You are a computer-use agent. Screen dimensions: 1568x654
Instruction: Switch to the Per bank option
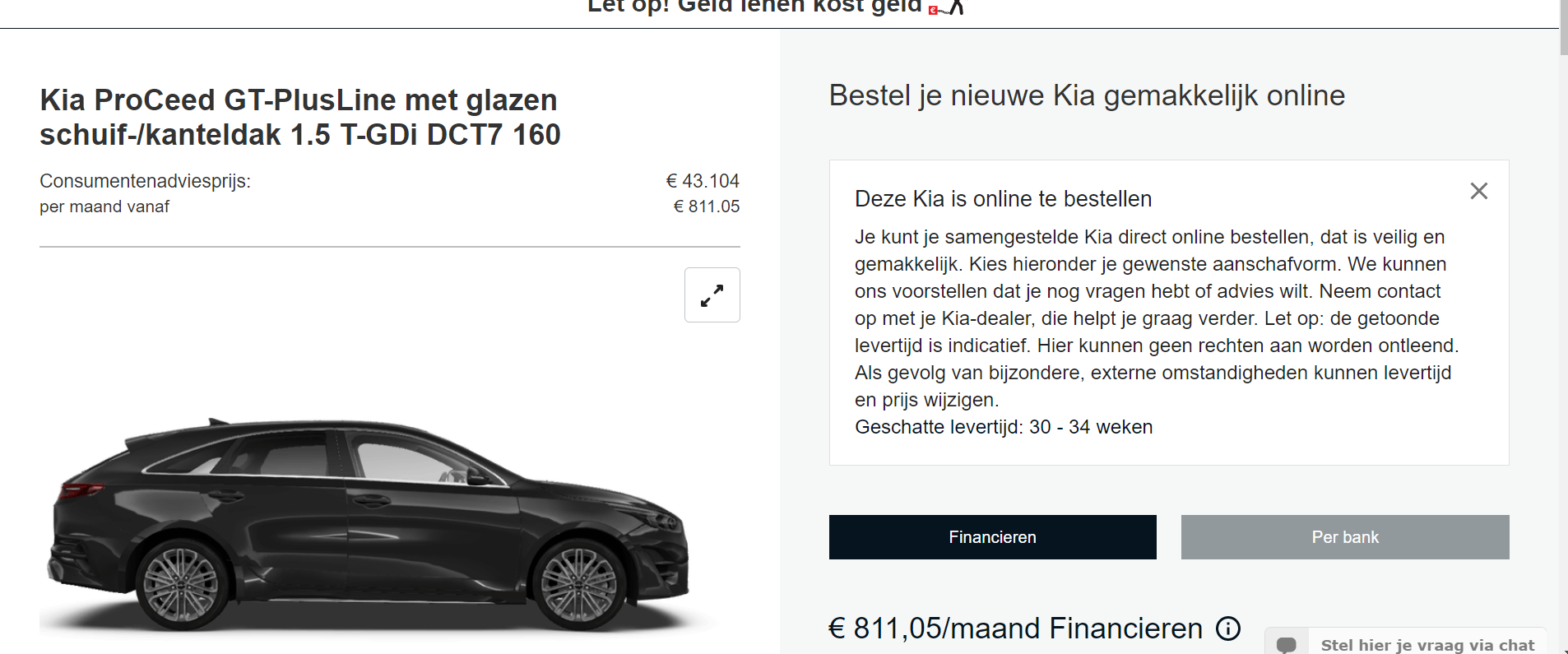click(1344, 537)
